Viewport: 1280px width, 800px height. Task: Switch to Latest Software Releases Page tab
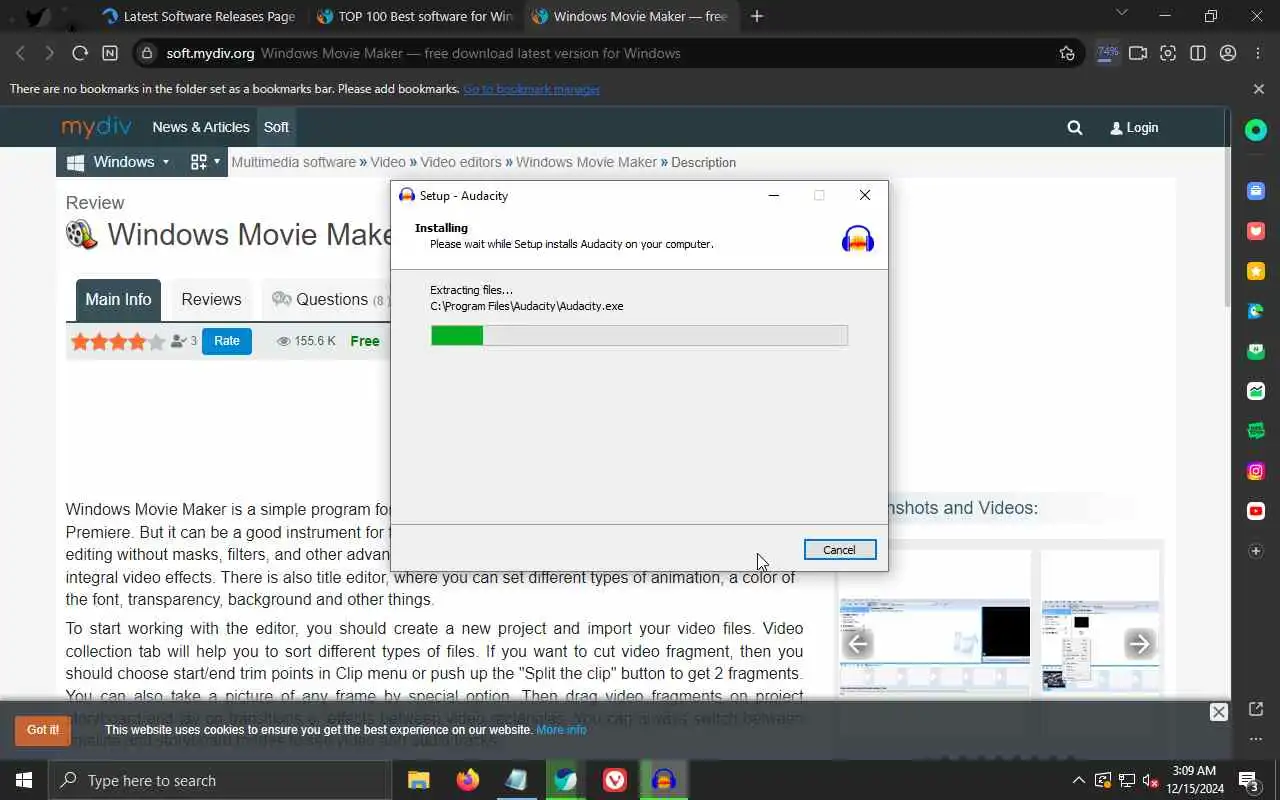pyautogui.click(x=198, y=17)
